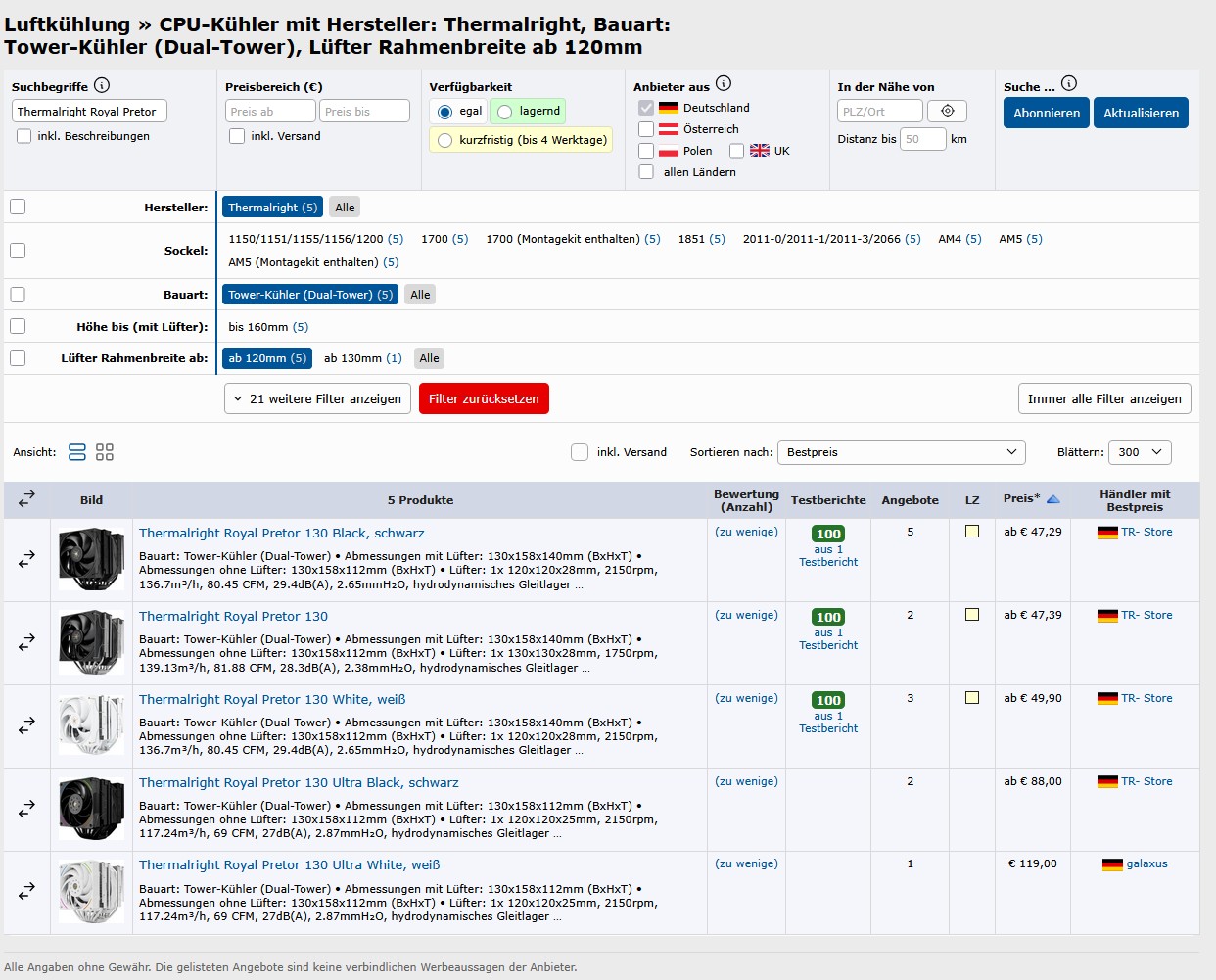The height and width of the screenshot is (980, 1216).
Task: Open info icon next to Suche ...
Action: tap(1069, 83)
